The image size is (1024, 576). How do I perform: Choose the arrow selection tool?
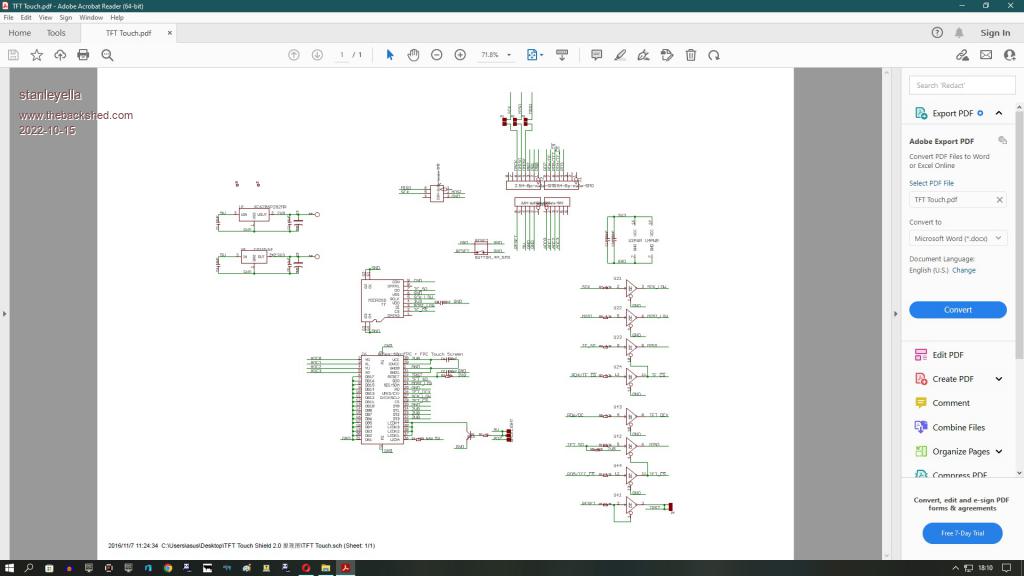(x=390, y=55)
